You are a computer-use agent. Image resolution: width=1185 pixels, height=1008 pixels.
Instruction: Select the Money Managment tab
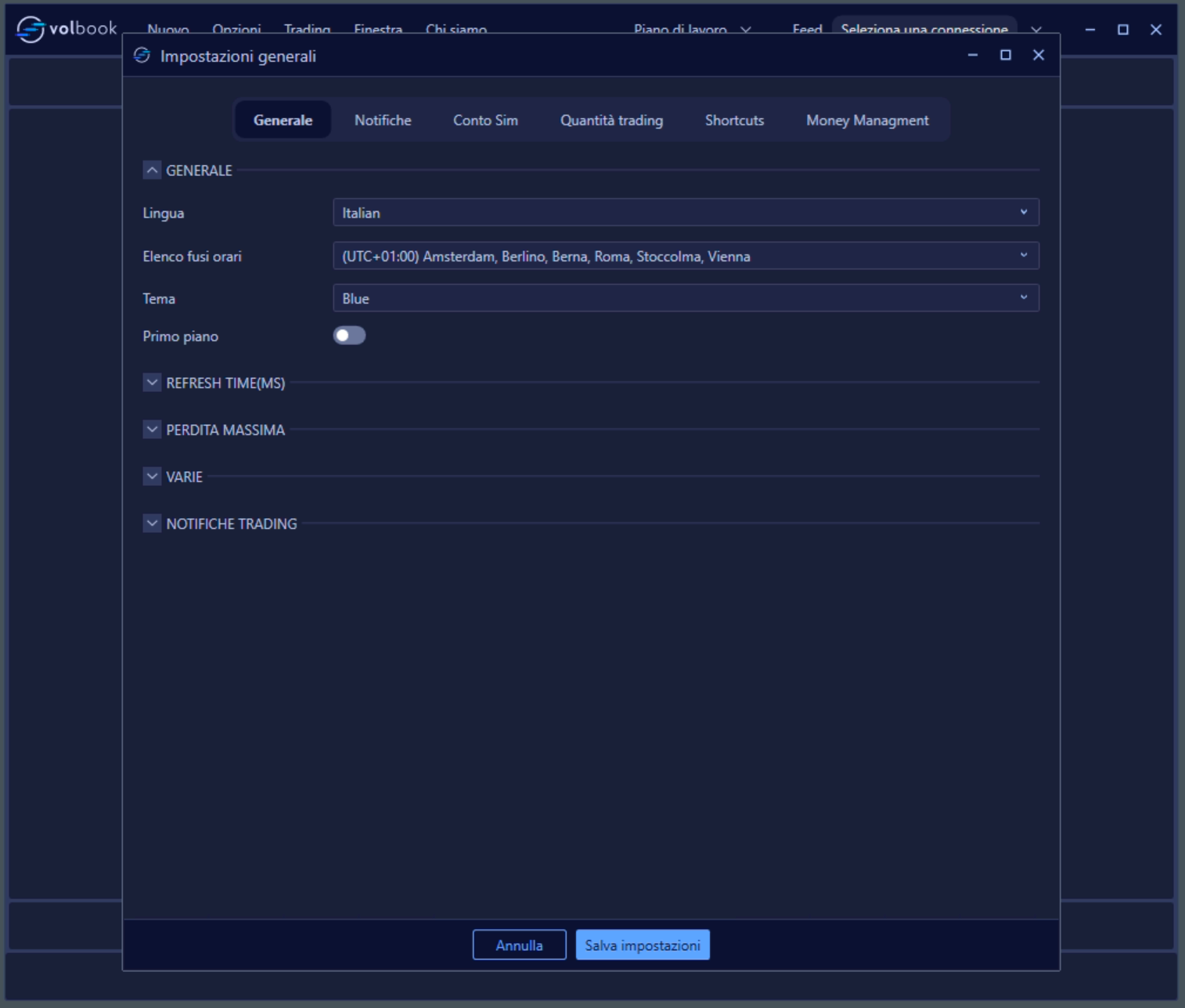tap(867, 120)
